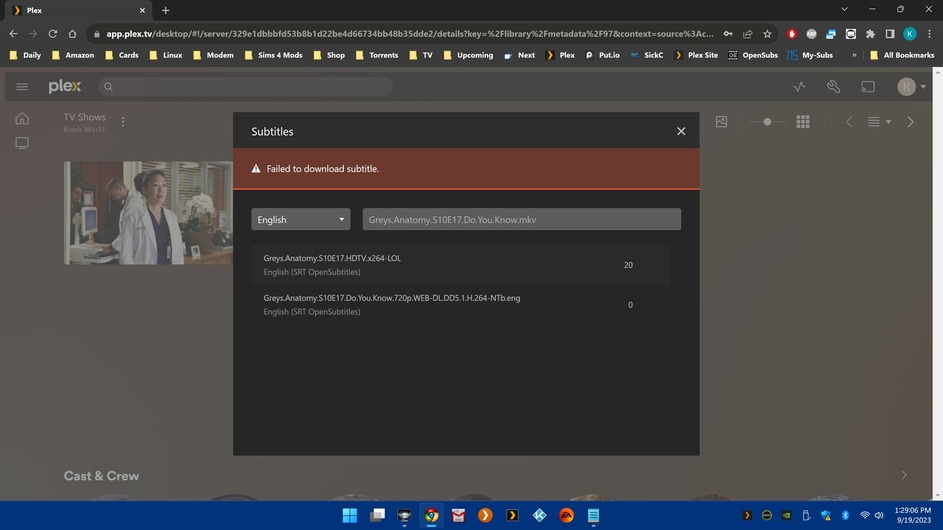Viewport: 943px width, 530px height.
Task: Open All Bookmarks folder
Action: (x=902, y=55)
